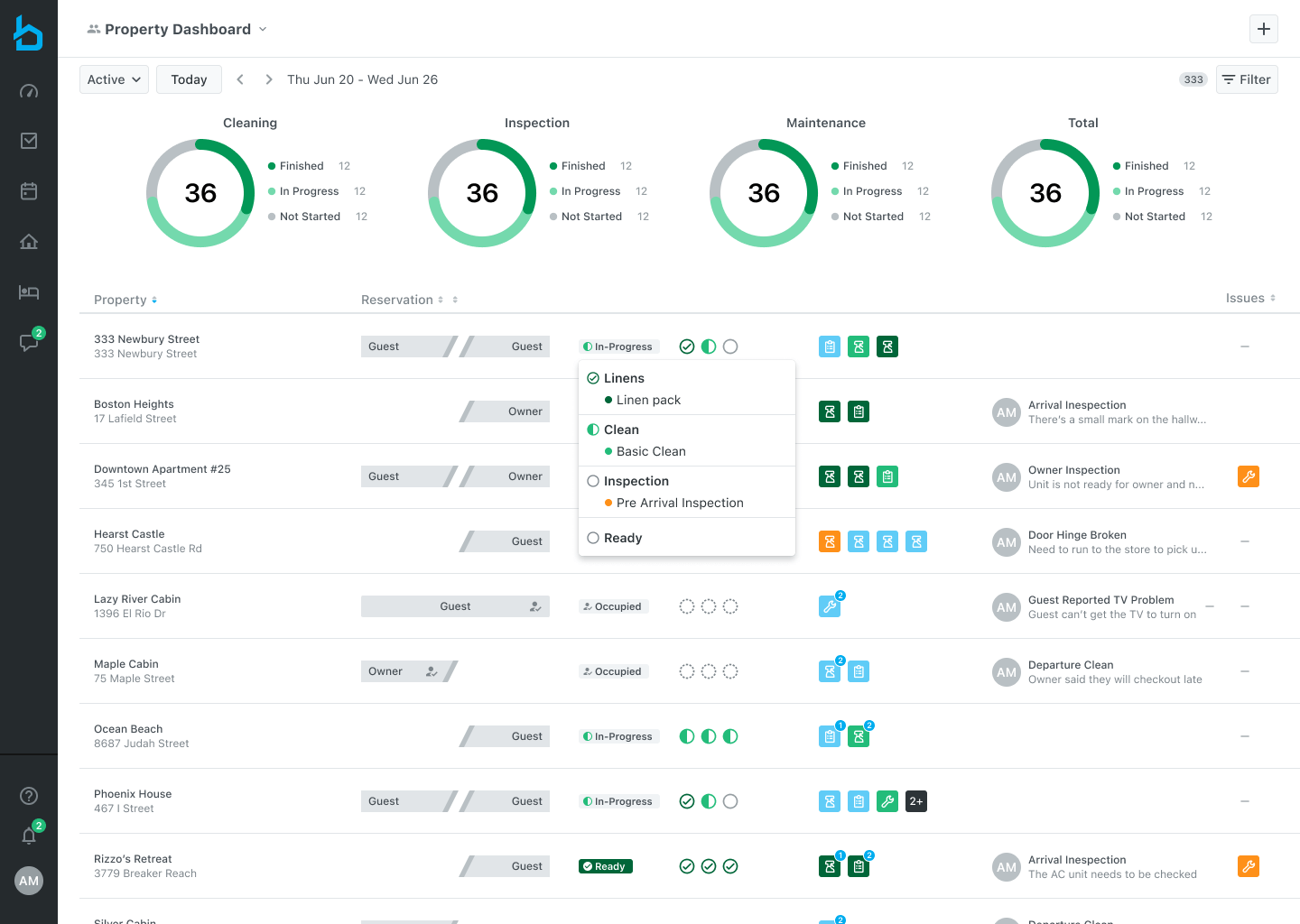Open the checkbox tasks icon in sidebar
1300x924 pixels.
pos(29,141)
